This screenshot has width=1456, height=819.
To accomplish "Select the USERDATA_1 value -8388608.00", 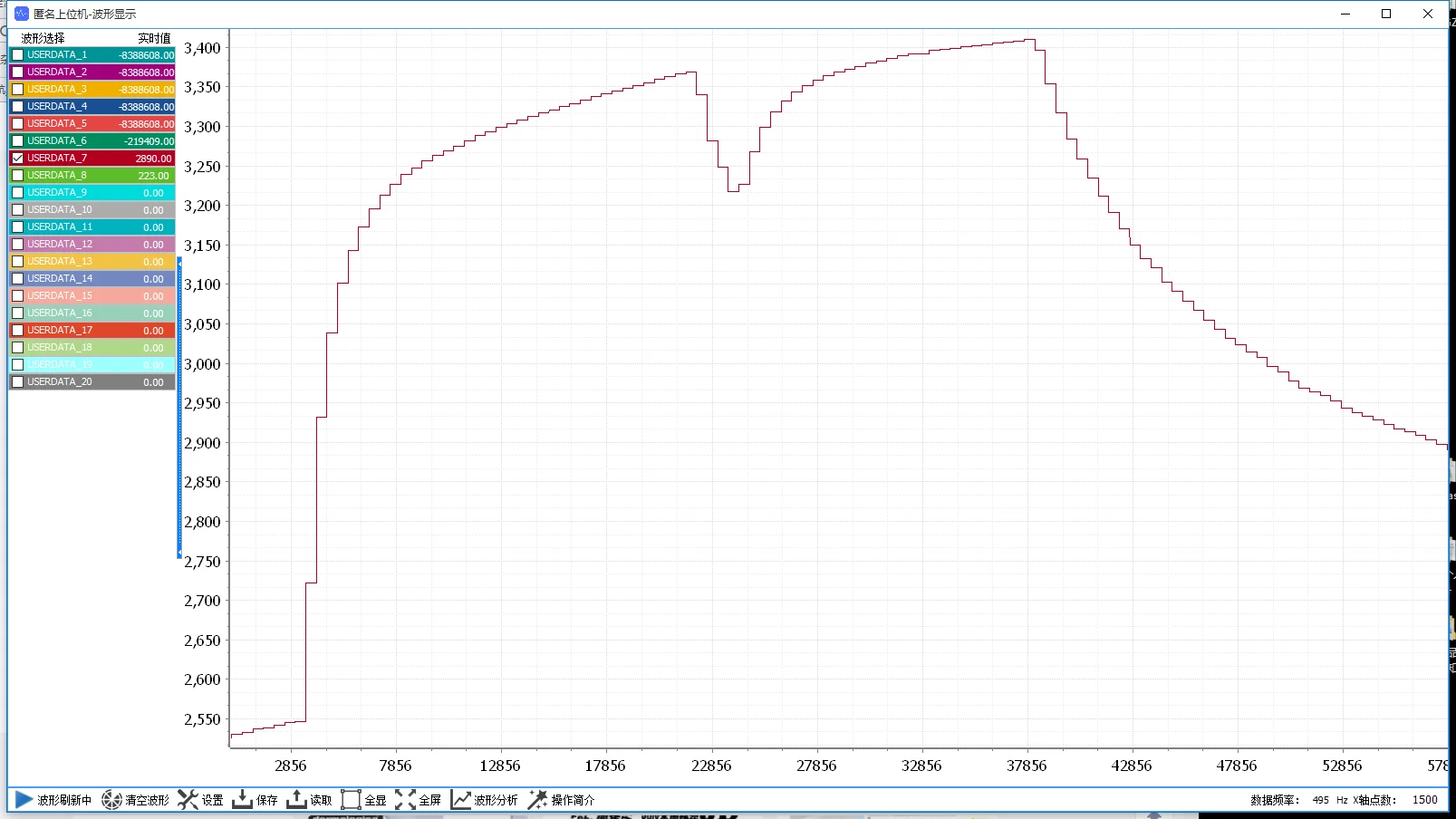I will (146, 55).
